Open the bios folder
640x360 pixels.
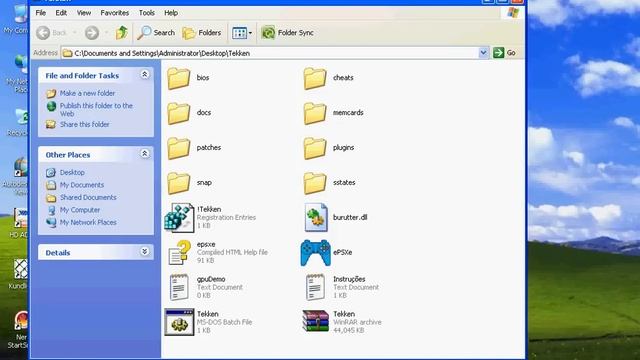[189, 78]
